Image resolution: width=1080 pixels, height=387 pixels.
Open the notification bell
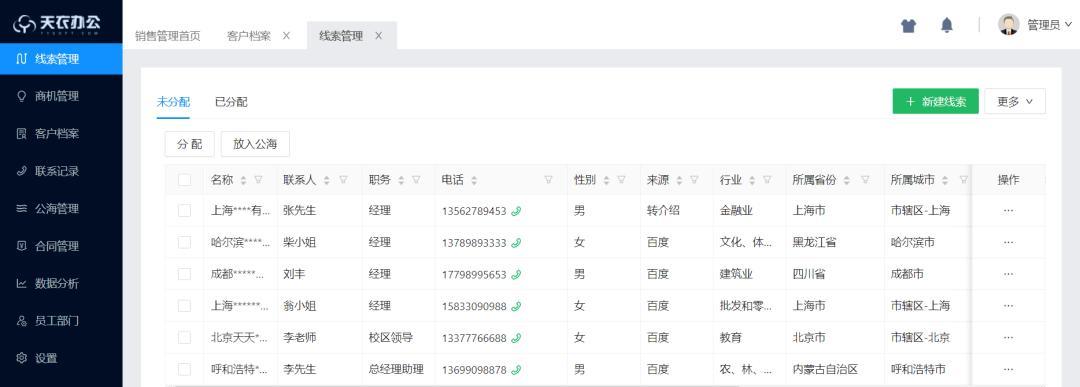click(x=947, y=25)
